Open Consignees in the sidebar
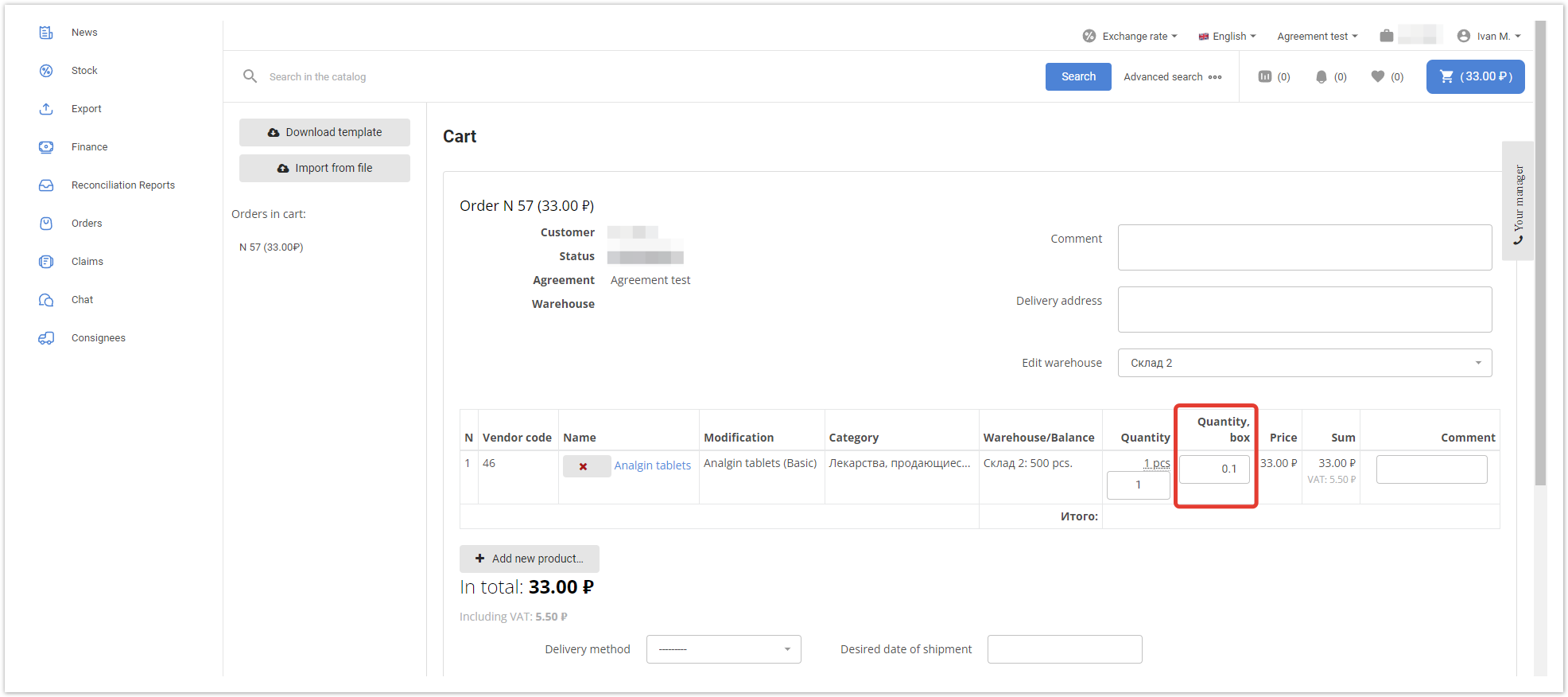Screen dimensions: 1568x697 point(98,338)
